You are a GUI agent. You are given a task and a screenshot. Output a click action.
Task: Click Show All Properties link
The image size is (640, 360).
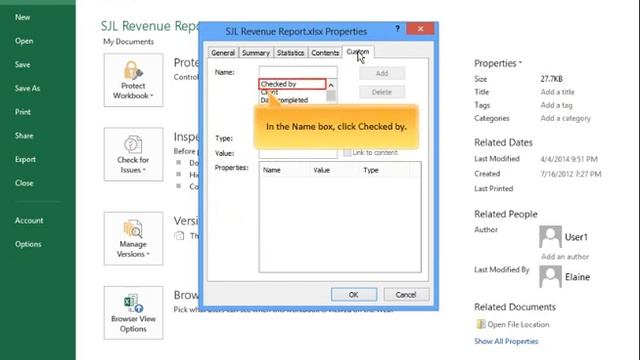coord(506,341)
